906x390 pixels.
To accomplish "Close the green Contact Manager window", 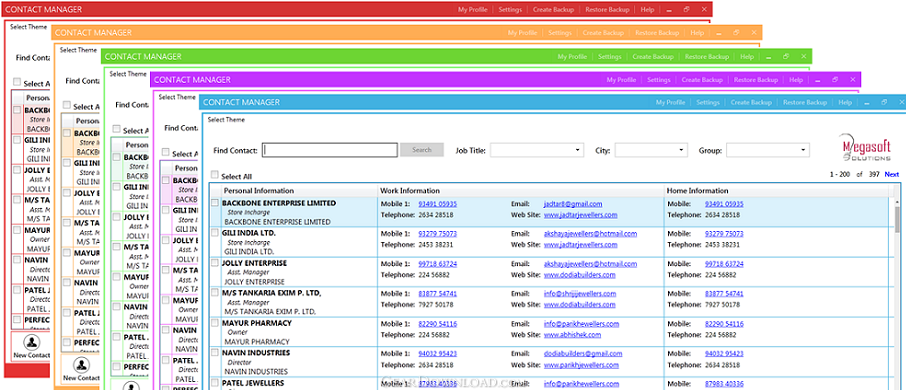I will [803, 57].
